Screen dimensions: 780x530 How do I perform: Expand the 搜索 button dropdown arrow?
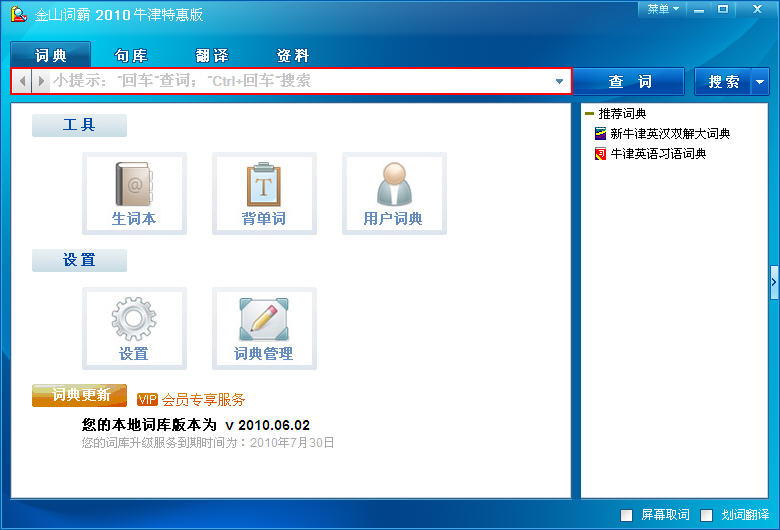point(760,82)
